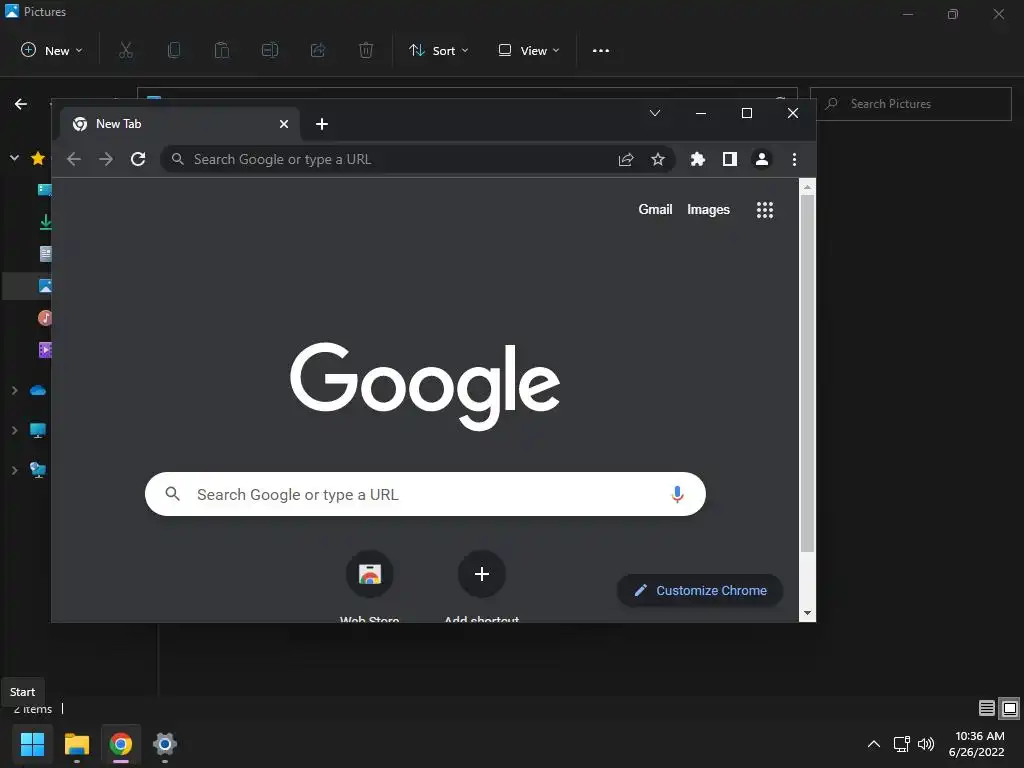Click the Copy icon in File Explorer toolbar
The width and height of the screenshot is (1024, 768).
(x=174, y=50)
